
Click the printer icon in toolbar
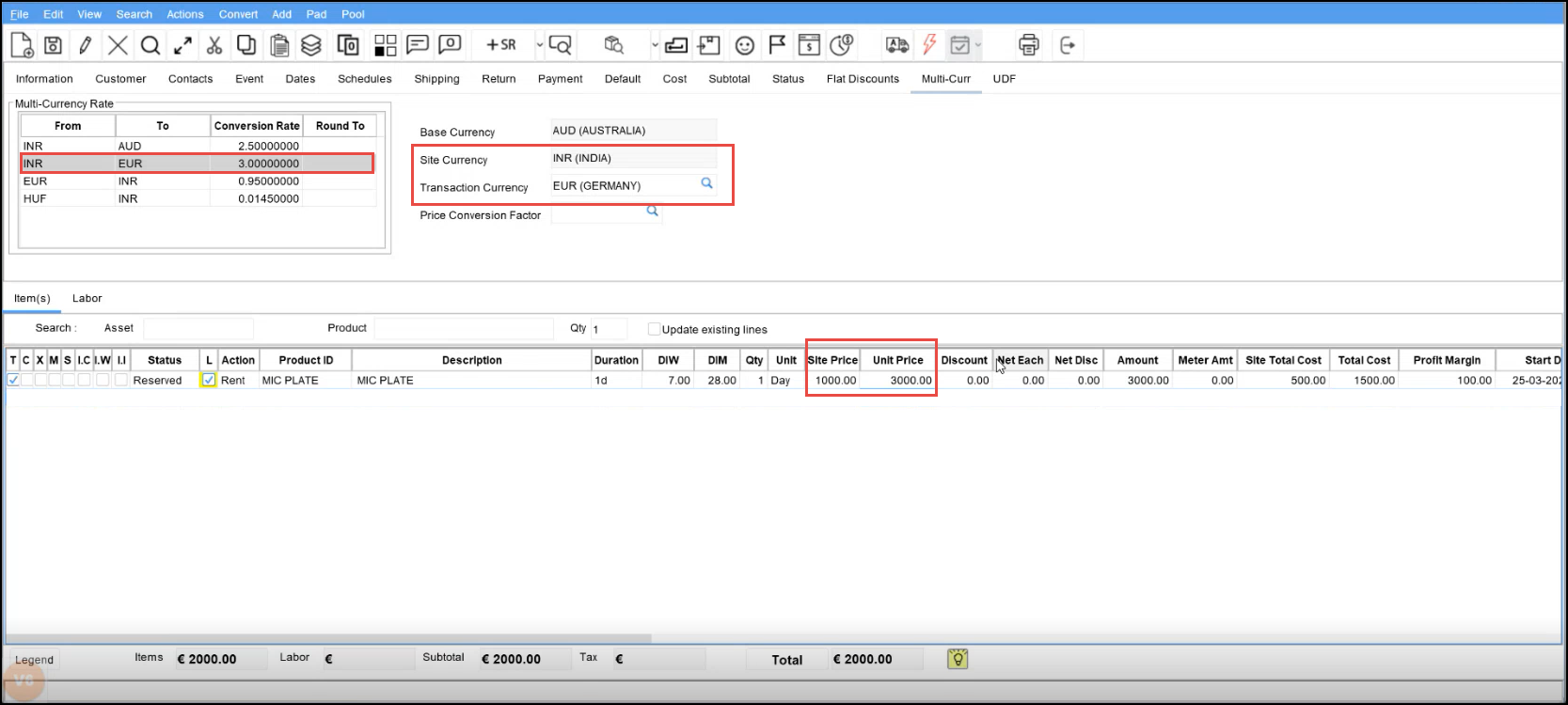[x=1029, y=45]
